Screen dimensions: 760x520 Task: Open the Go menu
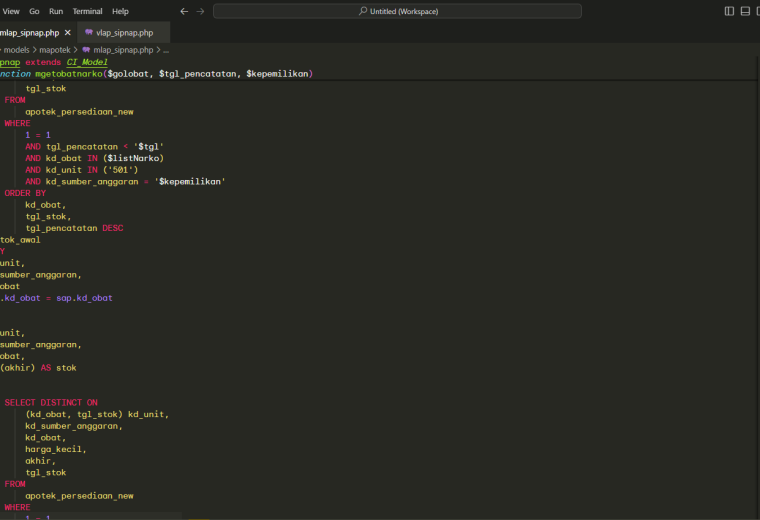pos(34,11)
